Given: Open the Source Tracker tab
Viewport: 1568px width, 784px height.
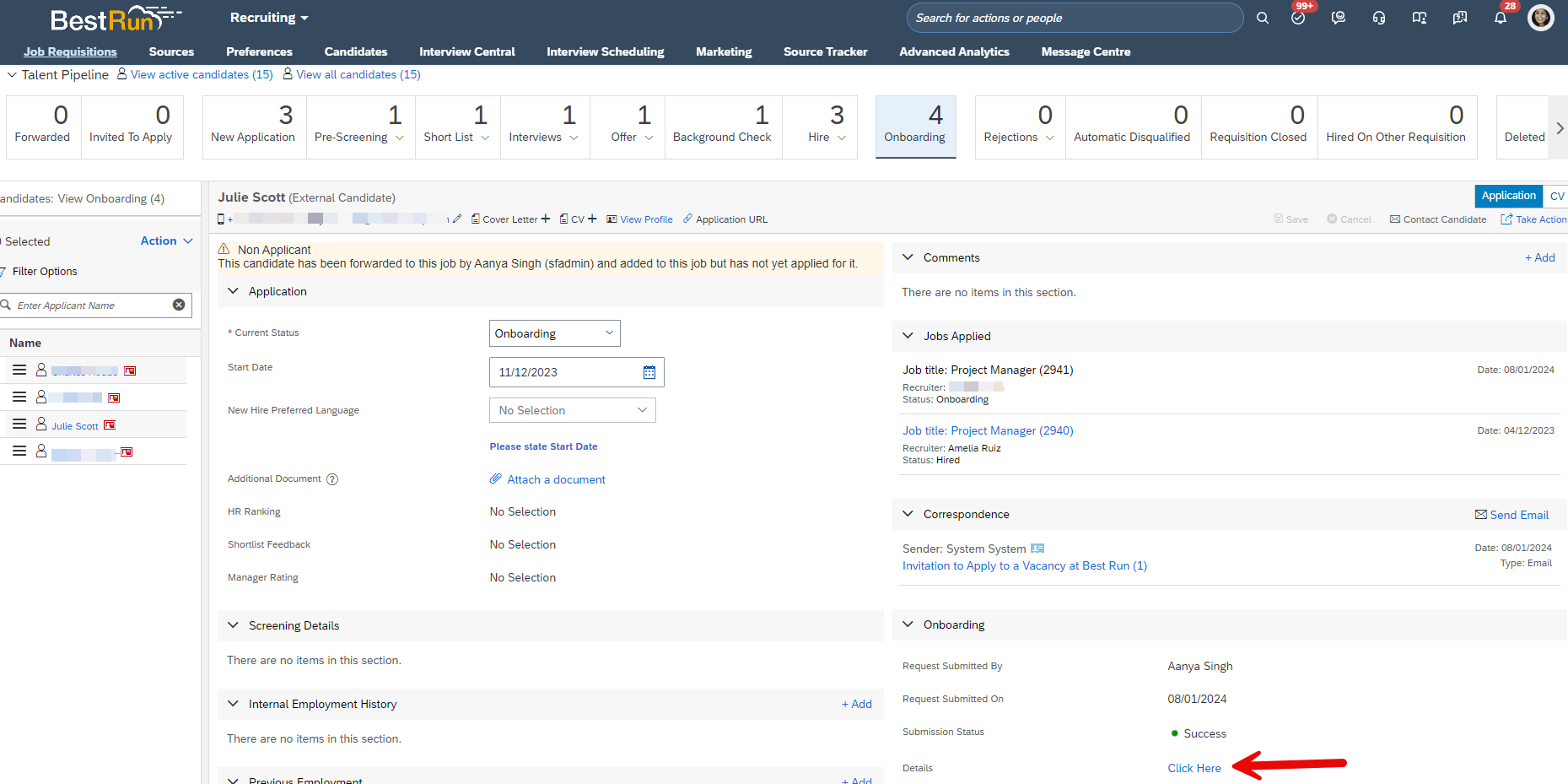Looking at the screenshot, I should click(x=825, y=51).
